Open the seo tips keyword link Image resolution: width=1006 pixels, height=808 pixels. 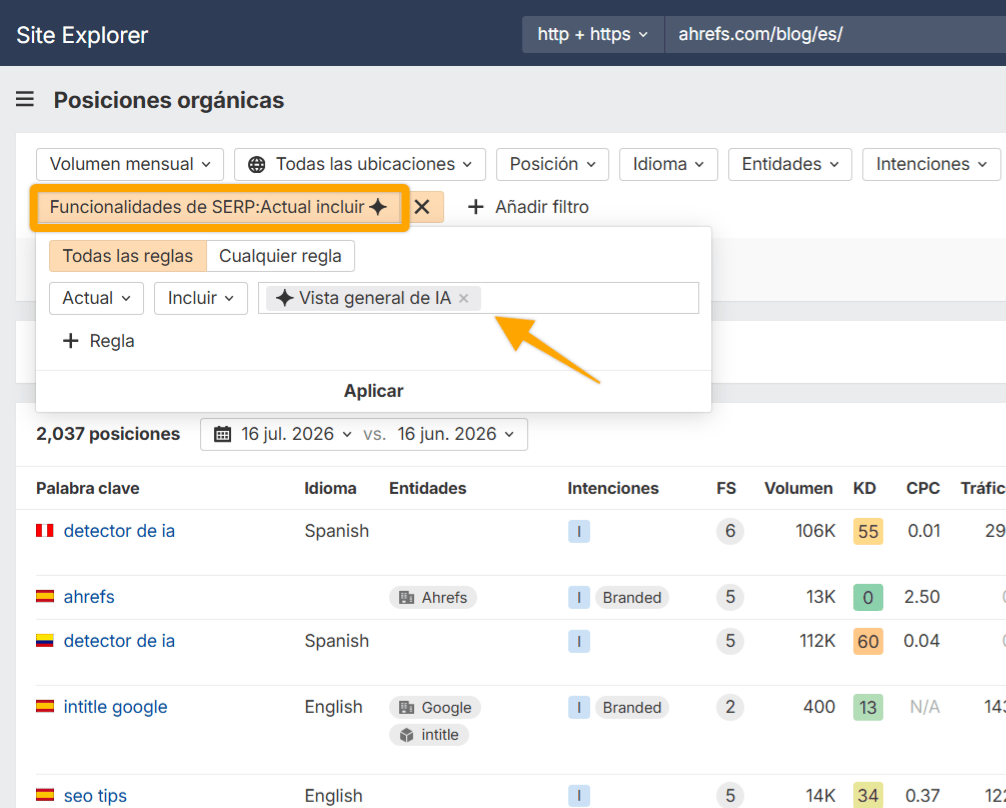tap(95, 796)
